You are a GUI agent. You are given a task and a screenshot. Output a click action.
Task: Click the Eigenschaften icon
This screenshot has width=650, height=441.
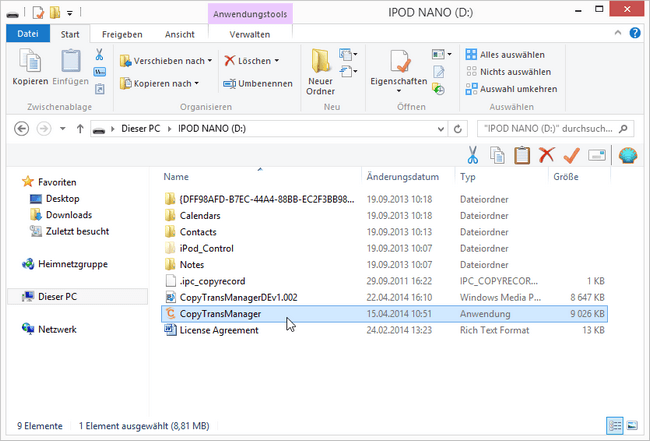click(x=400, y=61)
